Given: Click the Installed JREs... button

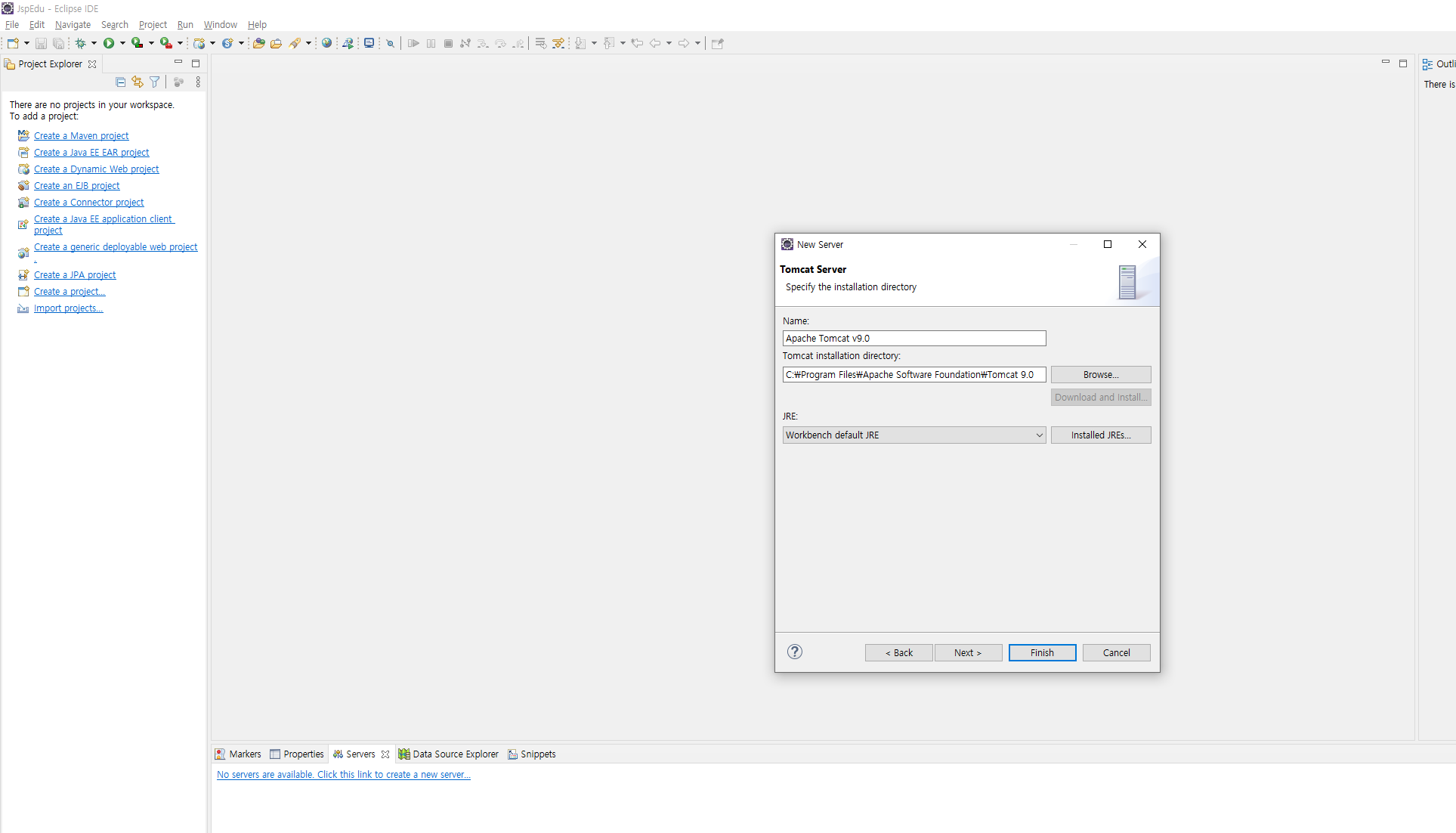Looking at the screenshot, I should pyautogui.click(x=1101, y=435).
